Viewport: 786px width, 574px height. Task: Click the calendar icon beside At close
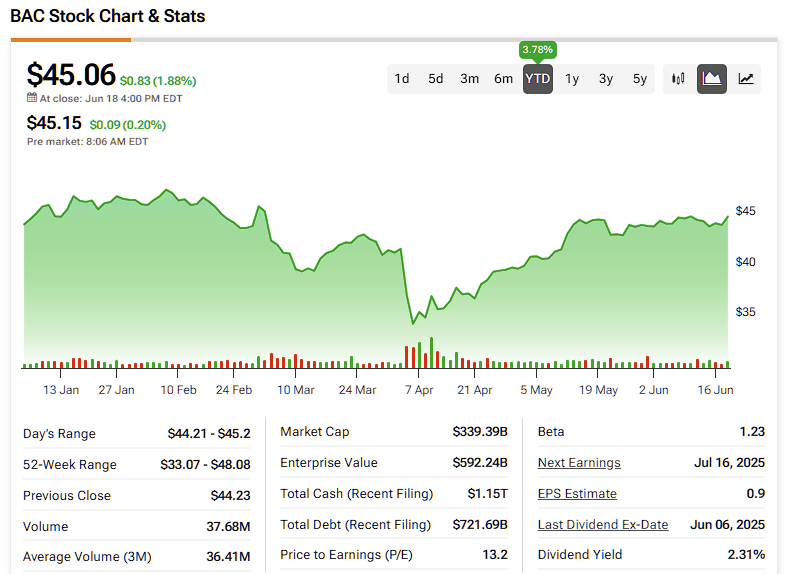(32, 98)
